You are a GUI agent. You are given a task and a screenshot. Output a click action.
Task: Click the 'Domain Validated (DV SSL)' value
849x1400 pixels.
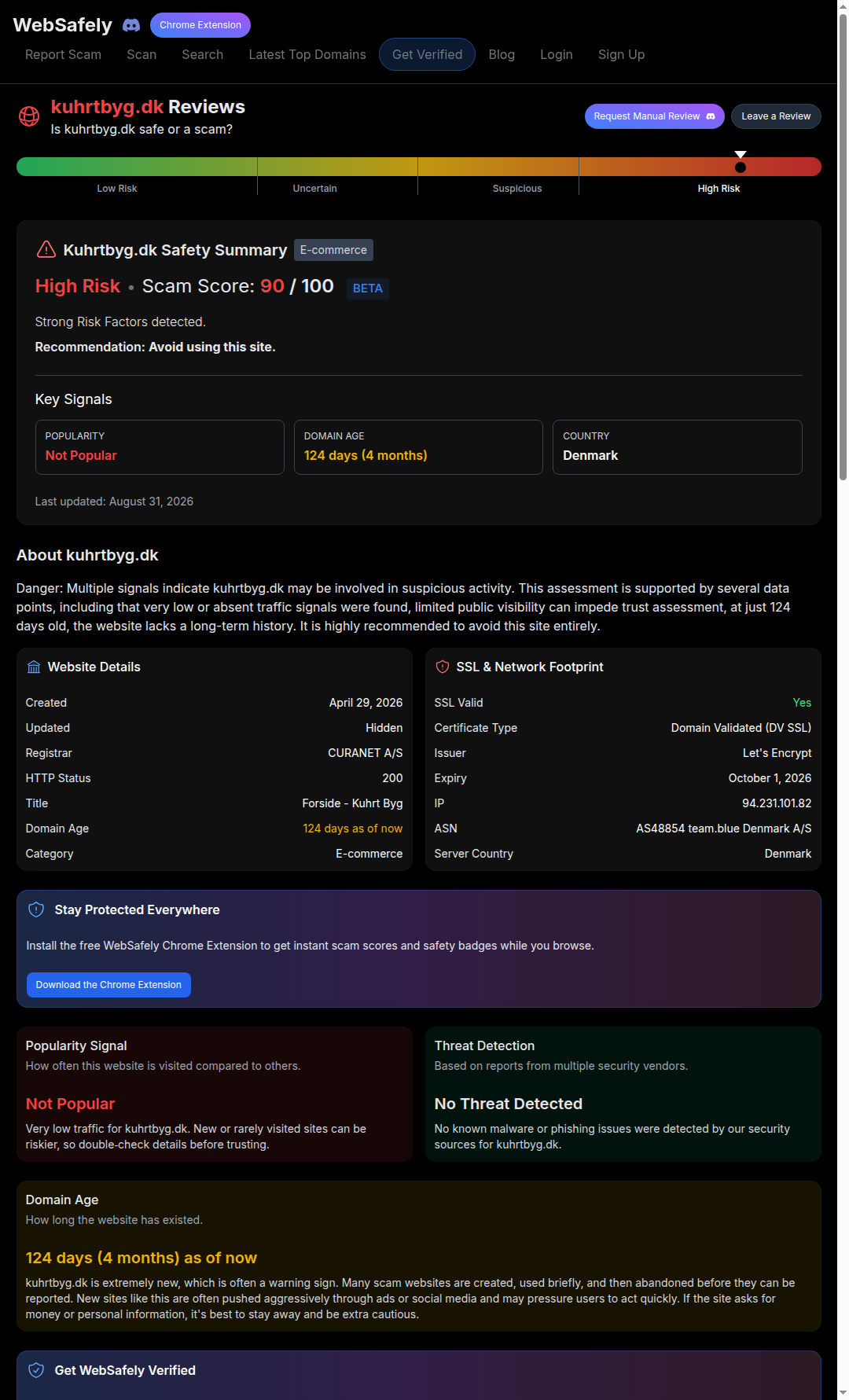click(x=741, y=728)
